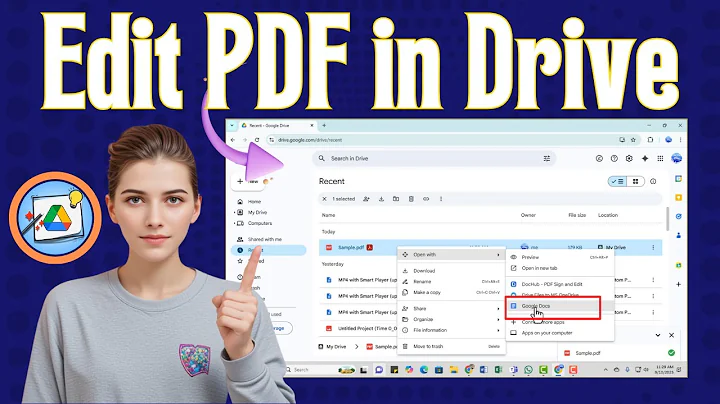Viewport: 720px width, 404px height.
Task: Open the Open with submenu entry
Action: [x=451, y=254]
